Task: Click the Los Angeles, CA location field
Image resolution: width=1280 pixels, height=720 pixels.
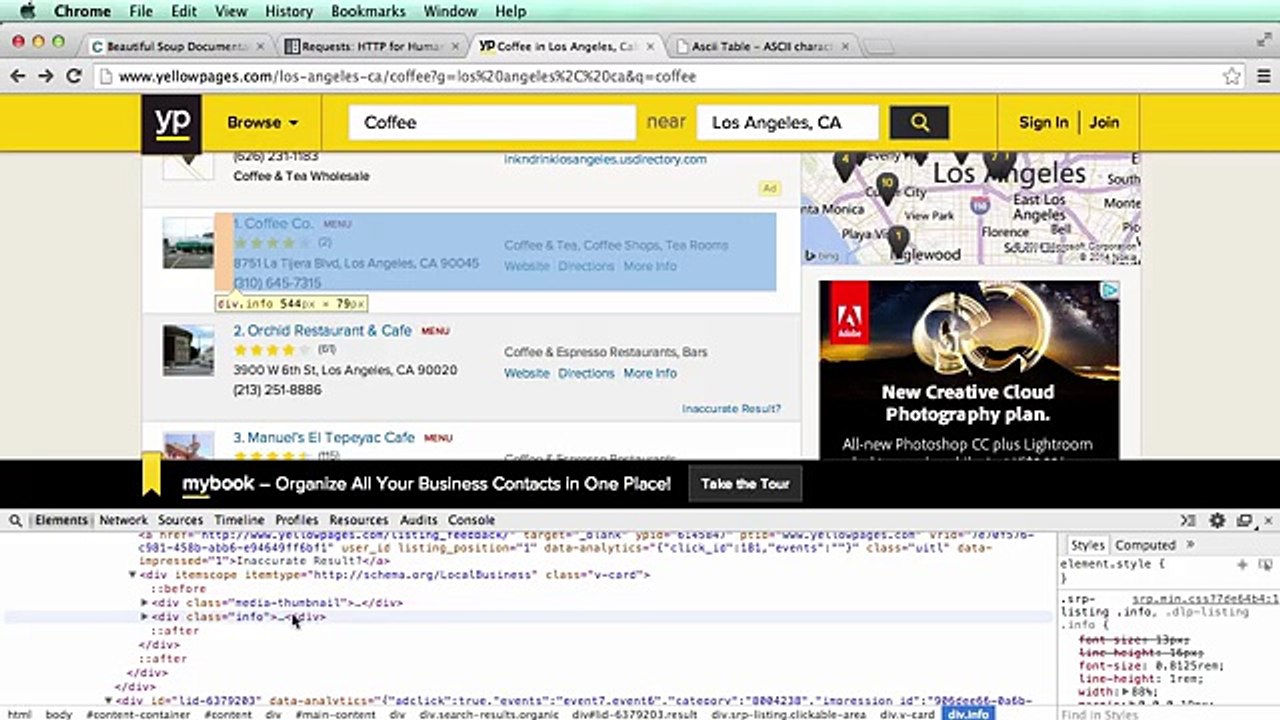Action: click(x=788, y=122)
